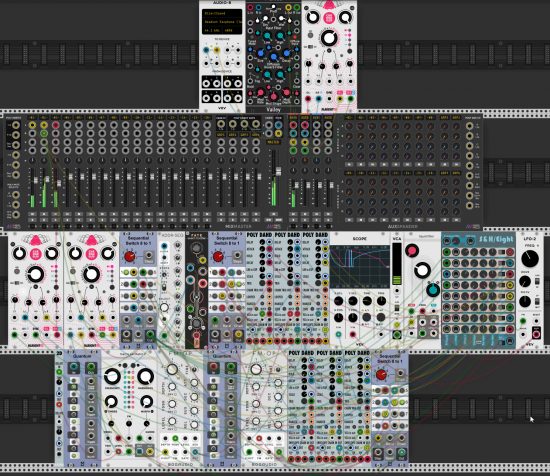Adjust the VCA level slider
This screenshot has height=476, width=550.
[x=397, y=265]
